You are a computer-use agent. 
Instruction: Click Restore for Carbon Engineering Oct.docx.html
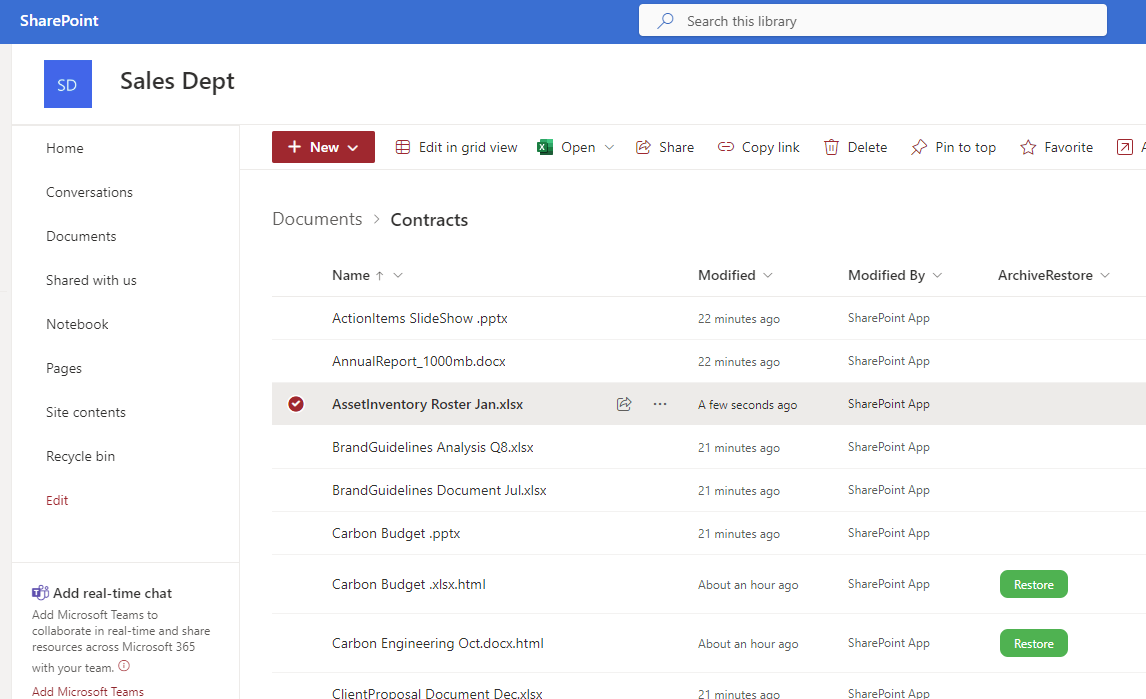click(1033, 643)
